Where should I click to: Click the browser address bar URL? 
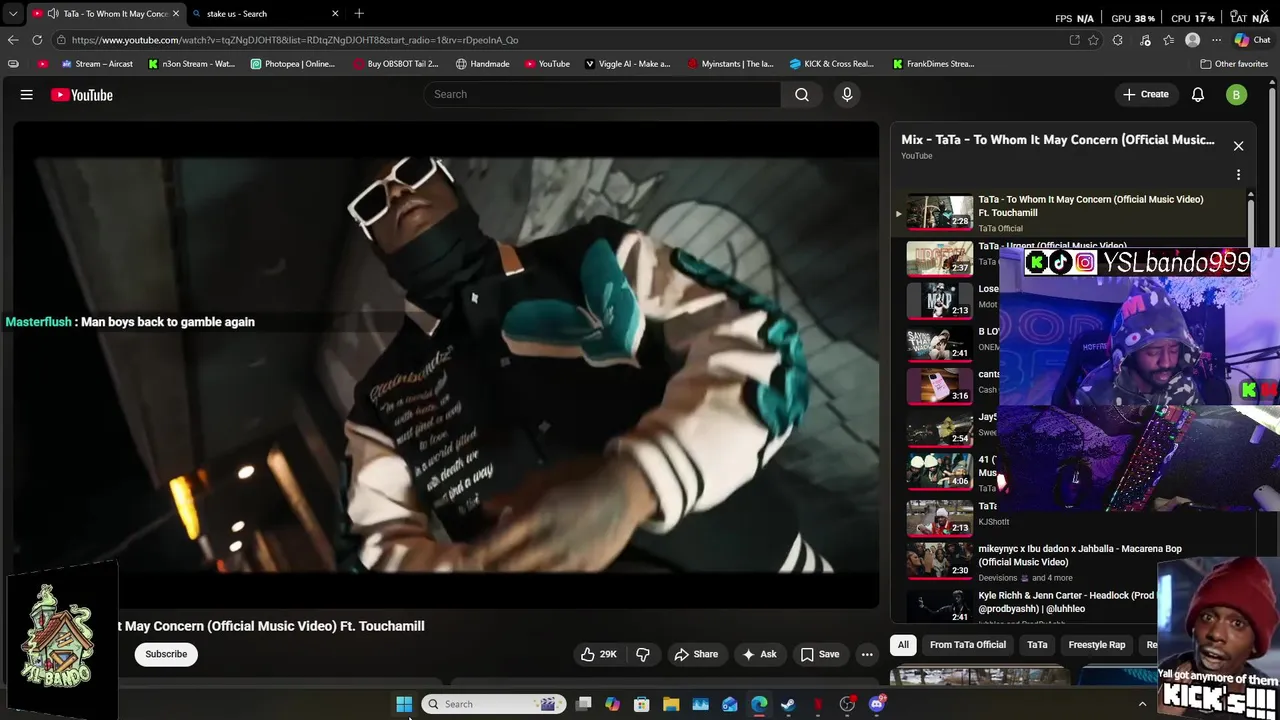(295, 40)
